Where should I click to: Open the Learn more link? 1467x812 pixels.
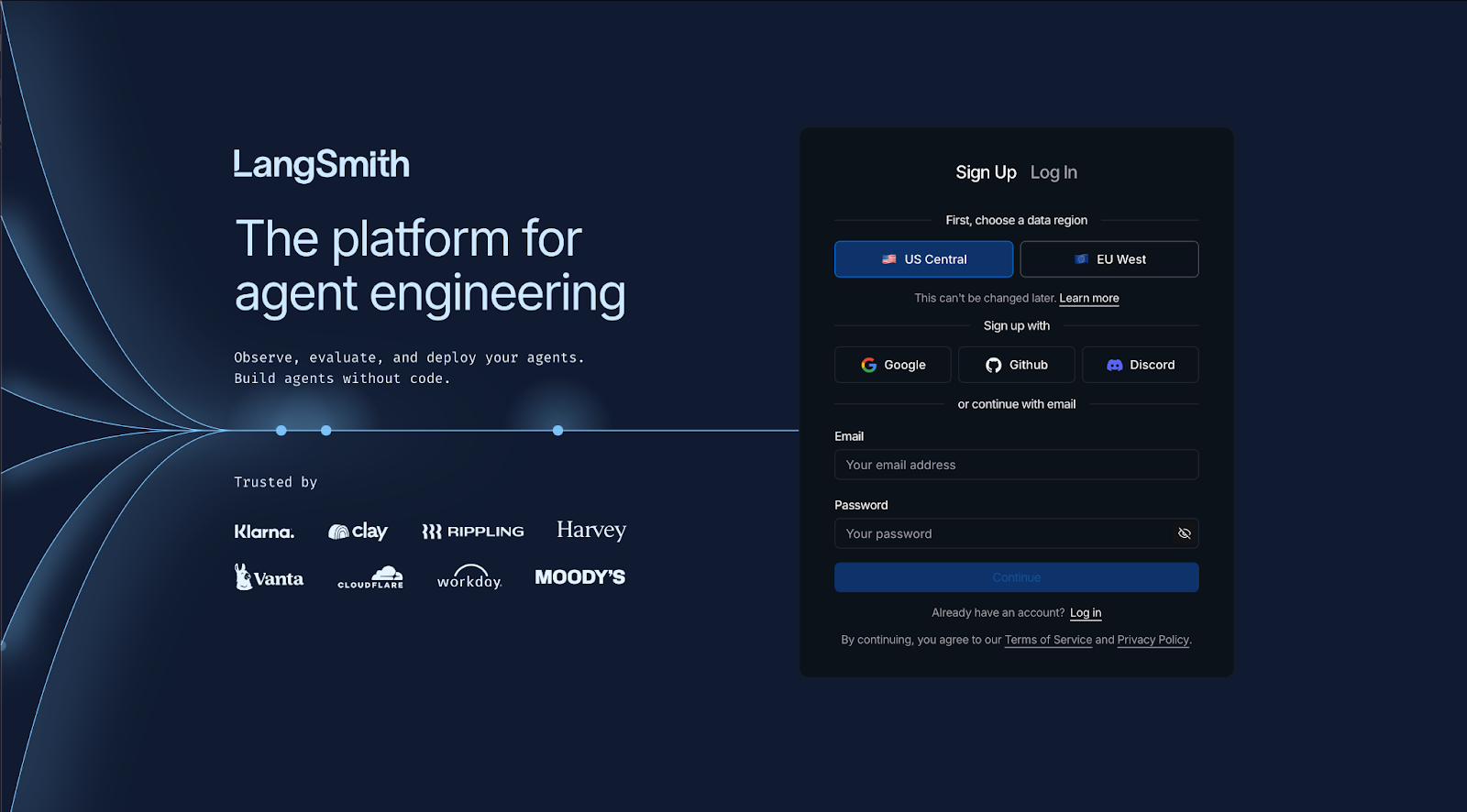[x=1088, y=299]
